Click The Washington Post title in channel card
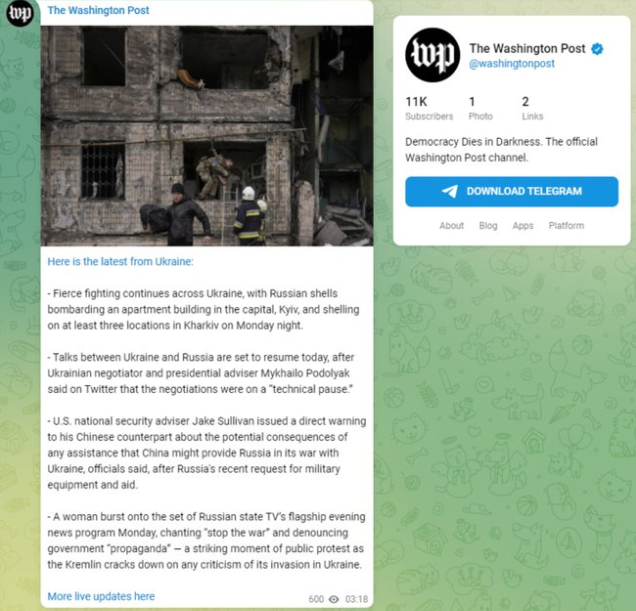 coord(527,49)
